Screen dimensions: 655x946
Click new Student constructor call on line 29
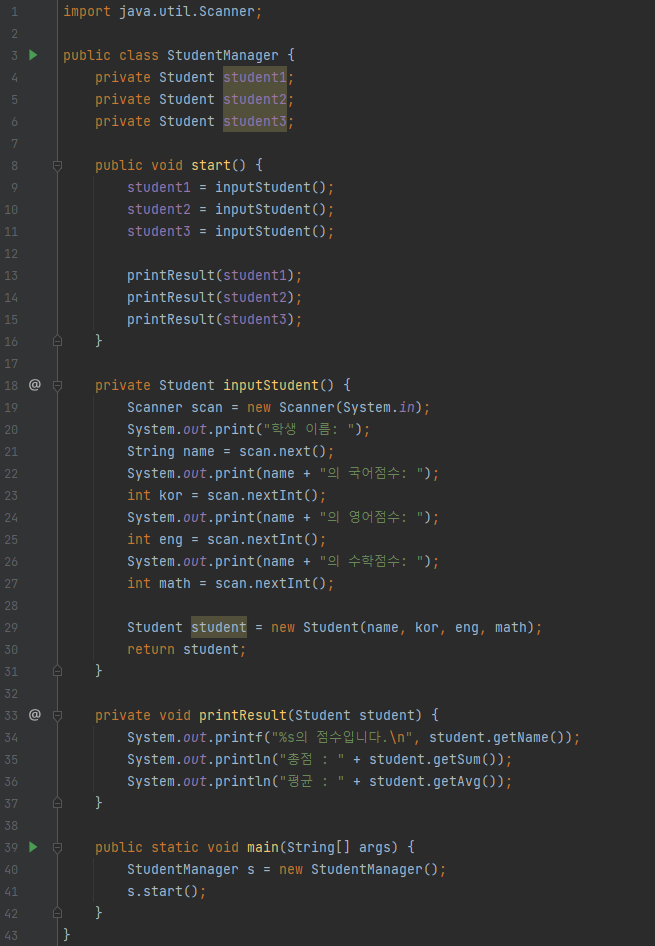(x=402, y=627)
